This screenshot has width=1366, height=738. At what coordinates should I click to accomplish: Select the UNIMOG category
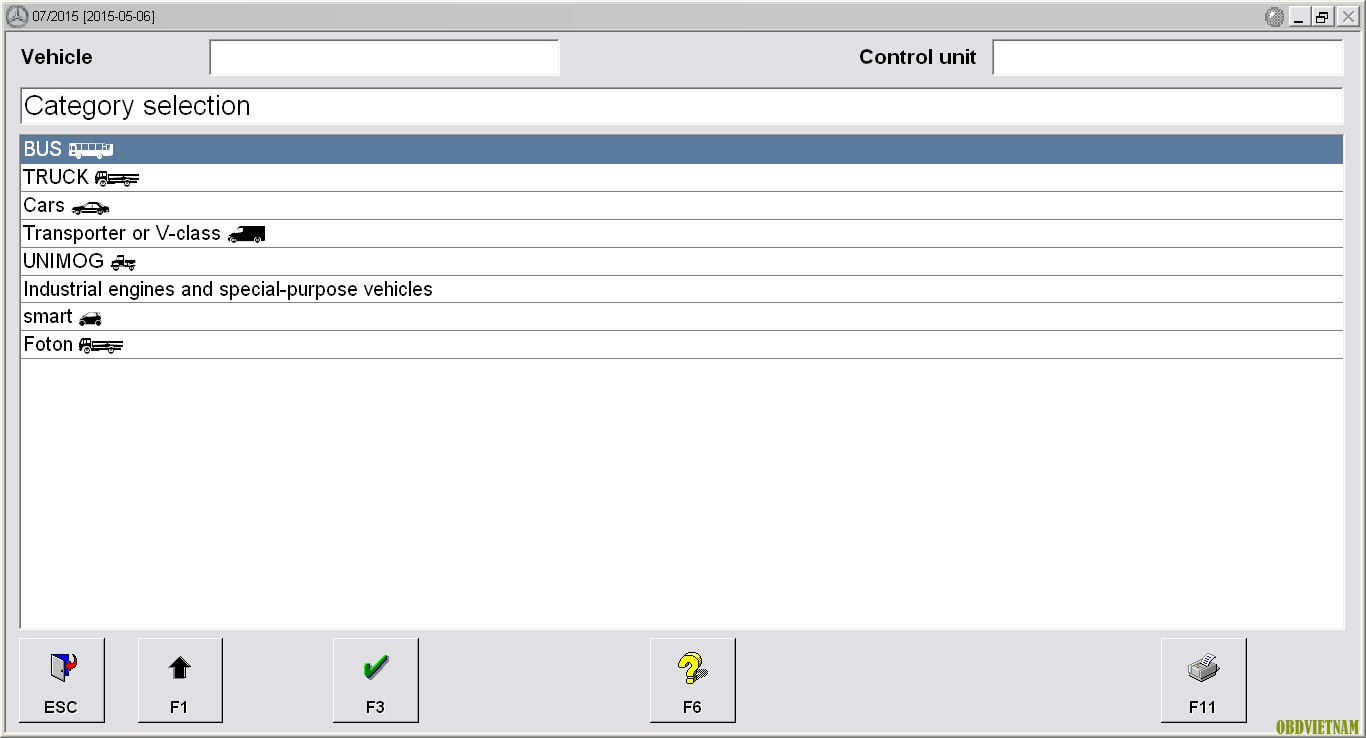click(681, 262)
